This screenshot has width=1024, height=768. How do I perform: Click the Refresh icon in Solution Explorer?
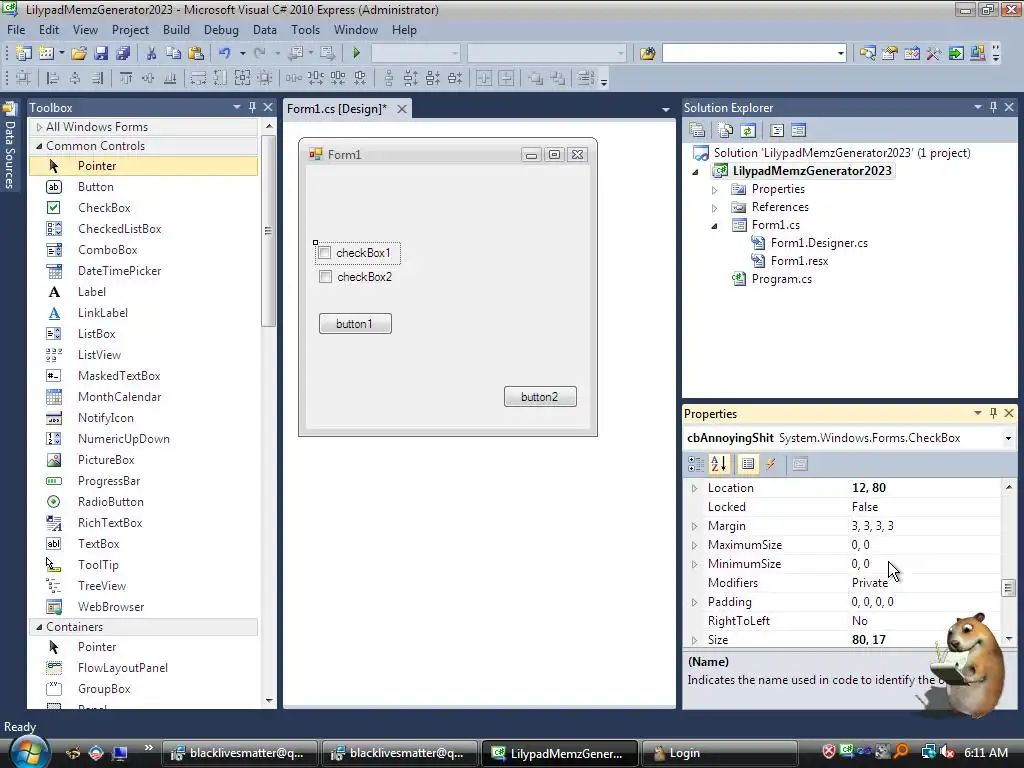748,130
